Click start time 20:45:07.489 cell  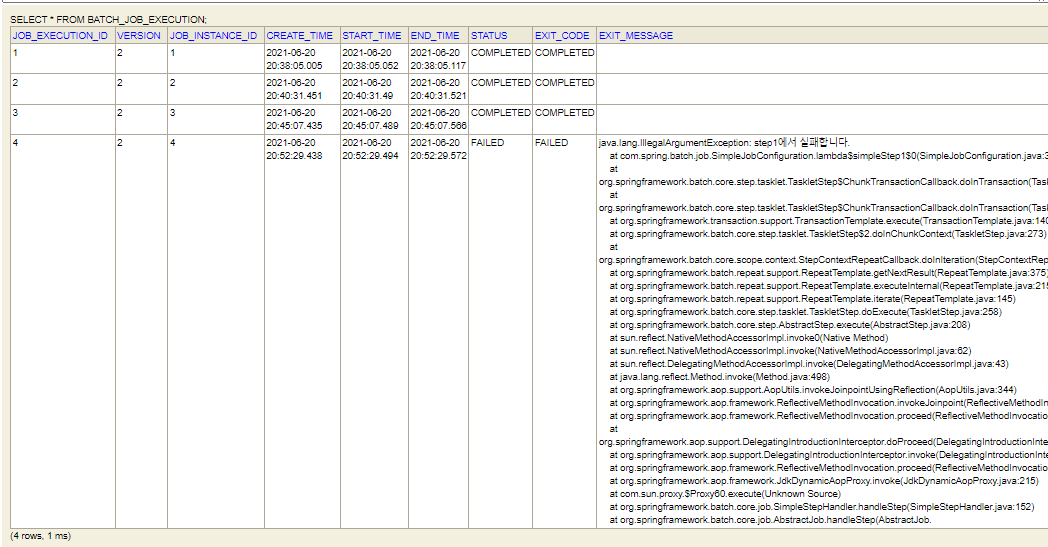tap(374, 119)
